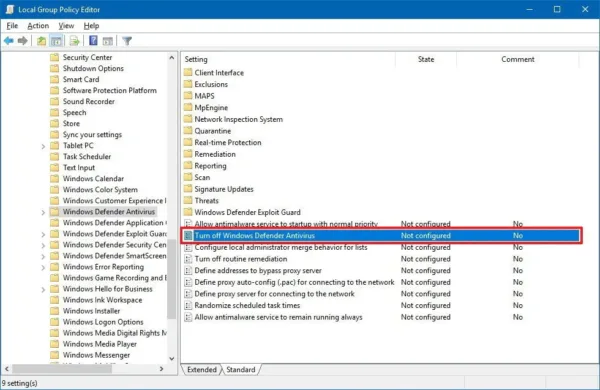Click the Show/Hide Action Pane icon
This screenshot has height=390, width=600.
tap(108, 41)
